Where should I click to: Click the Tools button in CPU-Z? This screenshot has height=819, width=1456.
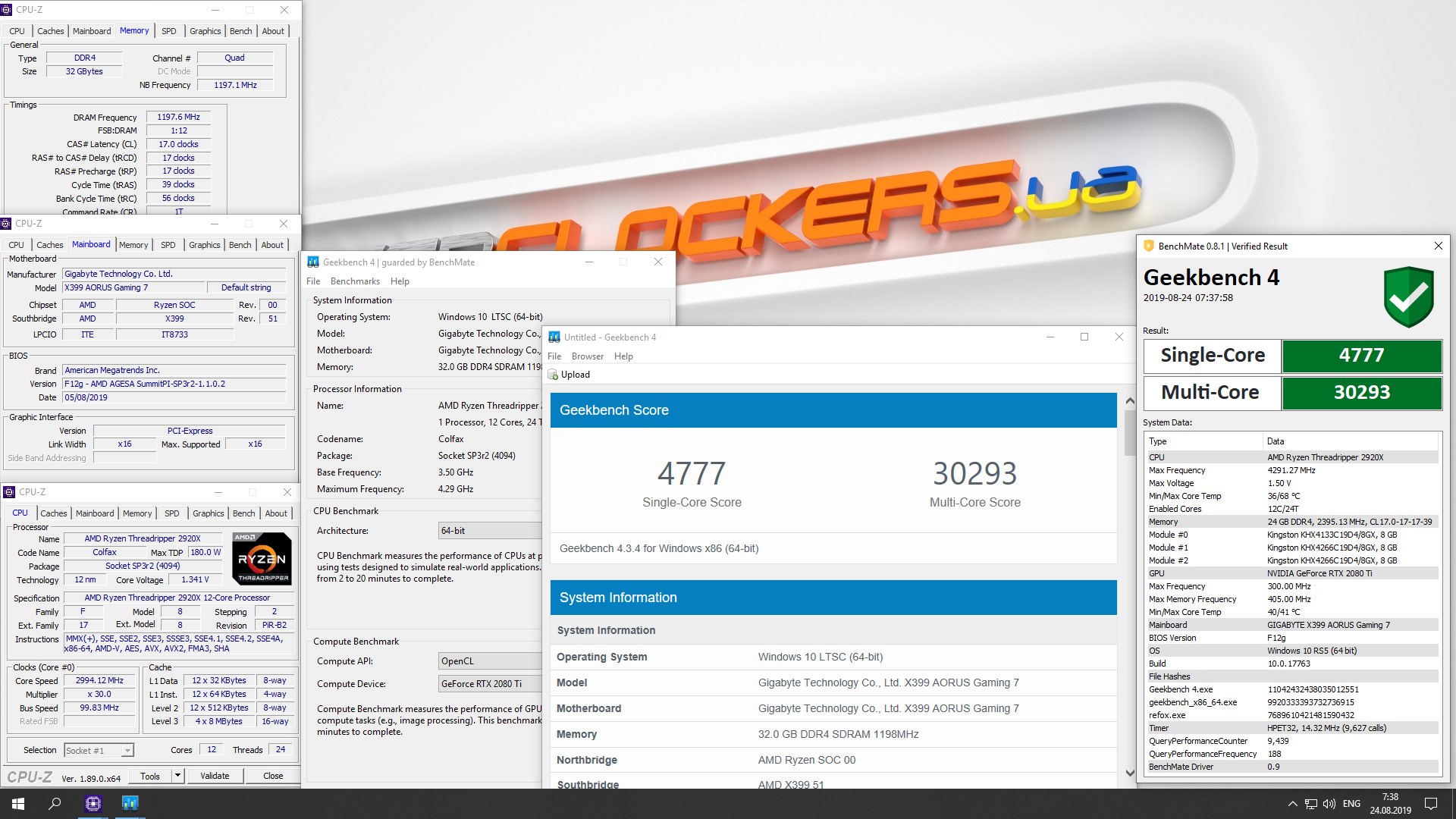pos(150,776)
